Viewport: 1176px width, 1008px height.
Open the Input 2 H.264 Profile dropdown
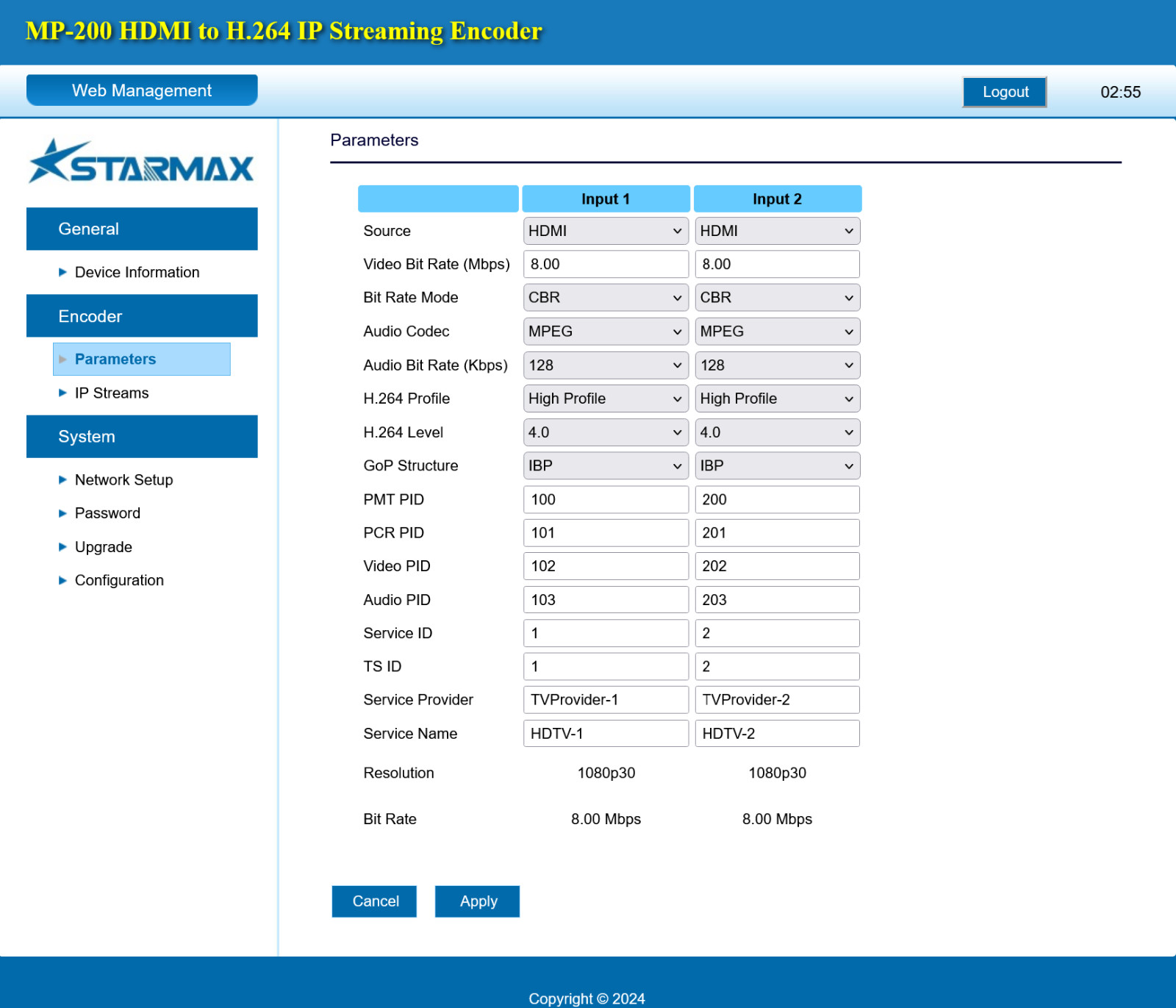777,398
